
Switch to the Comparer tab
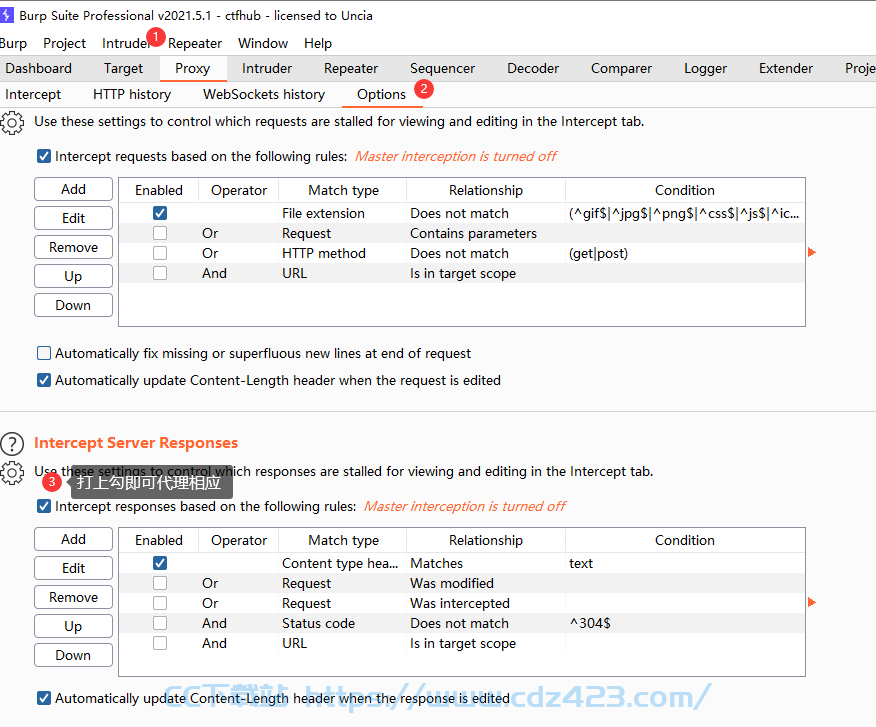pyautogui.click(x=621, y=68)
